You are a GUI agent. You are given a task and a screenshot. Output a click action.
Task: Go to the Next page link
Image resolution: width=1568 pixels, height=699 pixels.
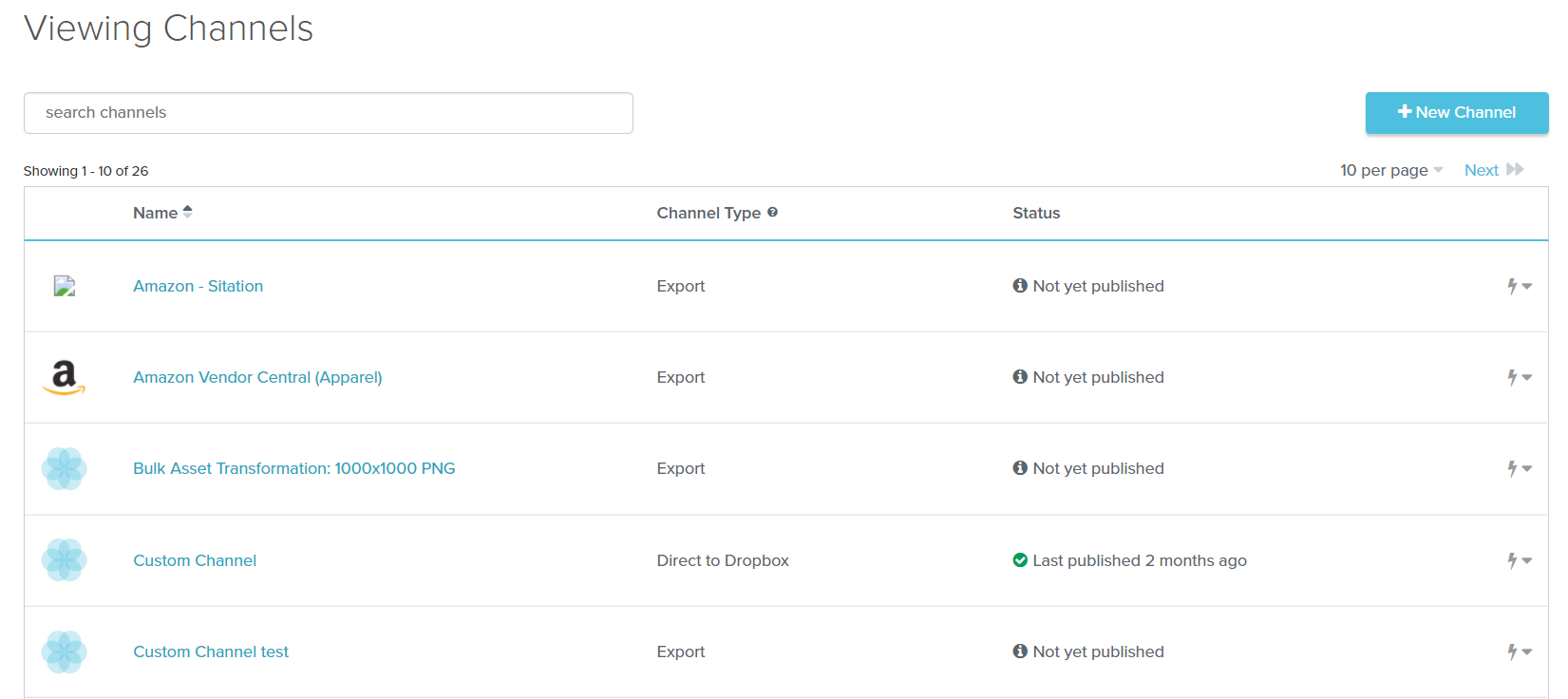[x=1481, y=170]
